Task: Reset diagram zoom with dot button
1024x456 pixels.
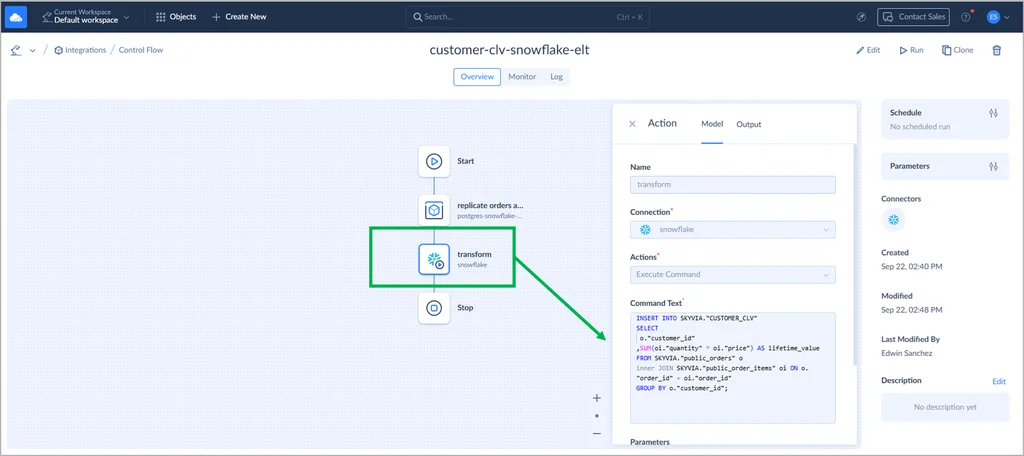Action: 596,415
